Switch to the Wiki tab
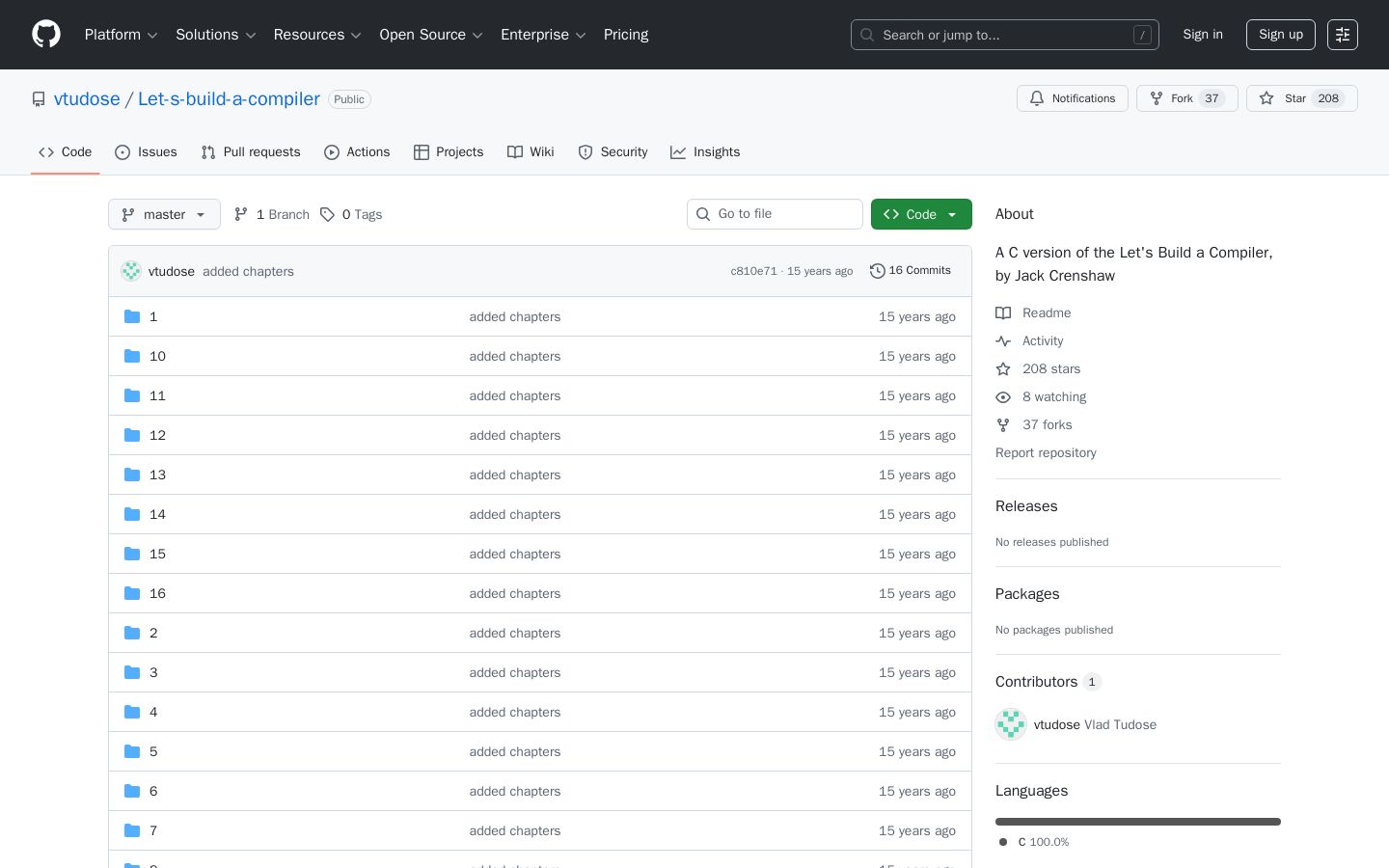This screenshot has width=1389, height=868. tap(531, 152)
